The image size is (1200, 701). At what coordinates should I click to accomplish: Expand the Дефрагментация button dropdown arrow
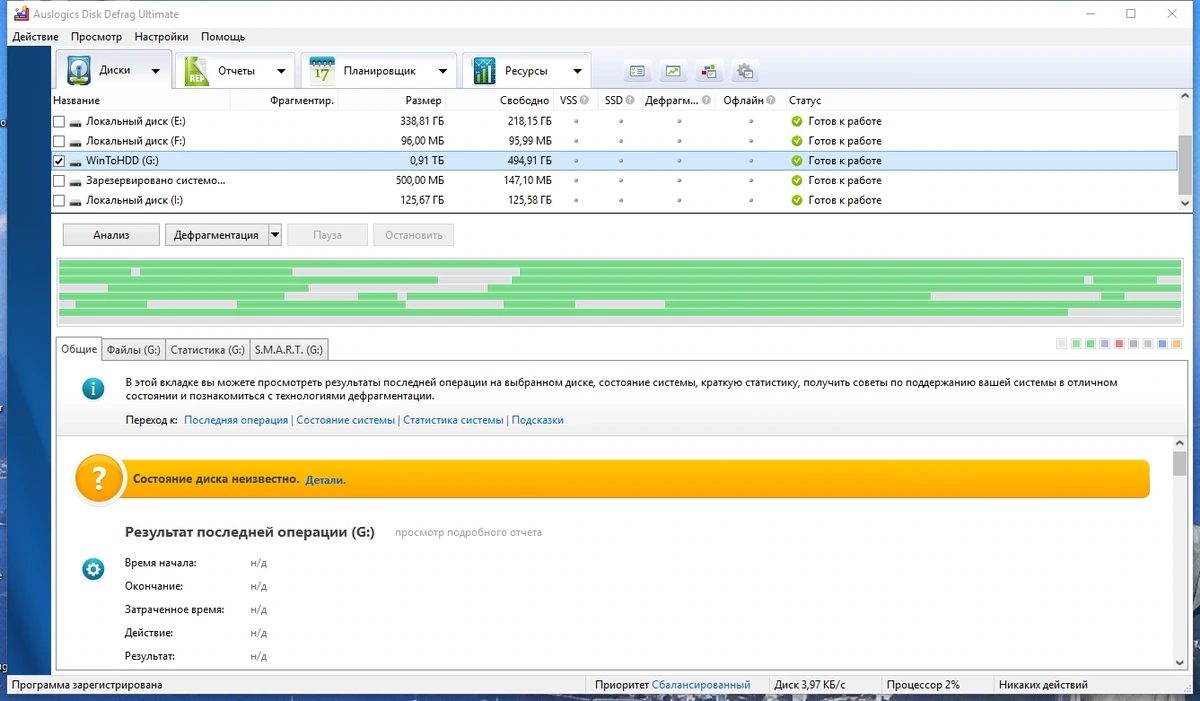coord(274,235)
